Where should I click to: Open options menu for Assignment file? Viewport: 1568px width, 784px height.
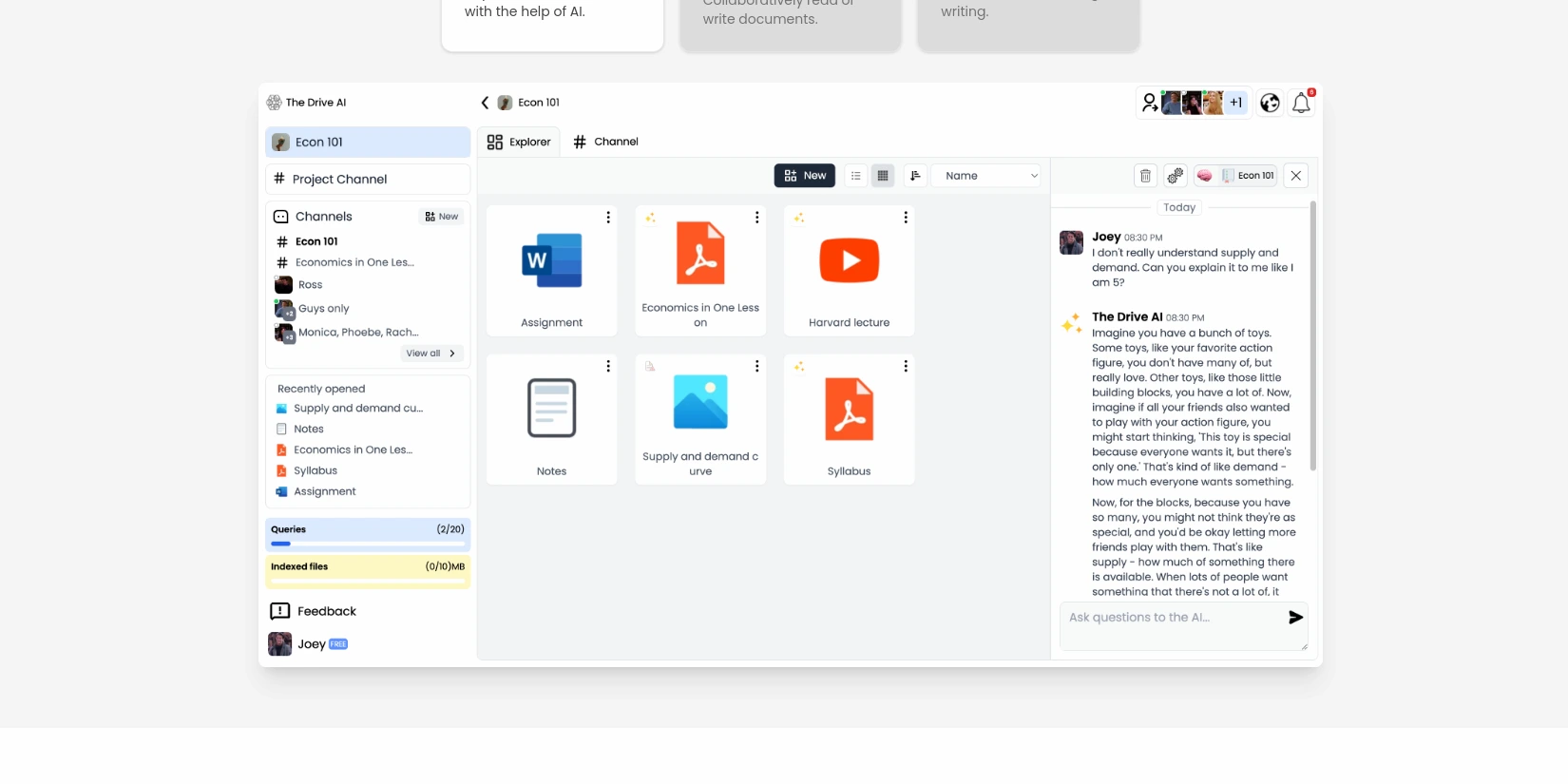click(x=608, y=218)
